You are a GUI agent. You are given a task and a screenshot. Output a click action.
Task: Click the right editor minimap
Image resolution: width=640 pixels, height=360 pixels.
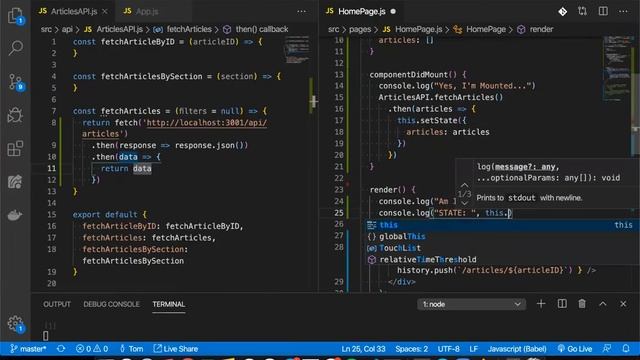point(617,67)
